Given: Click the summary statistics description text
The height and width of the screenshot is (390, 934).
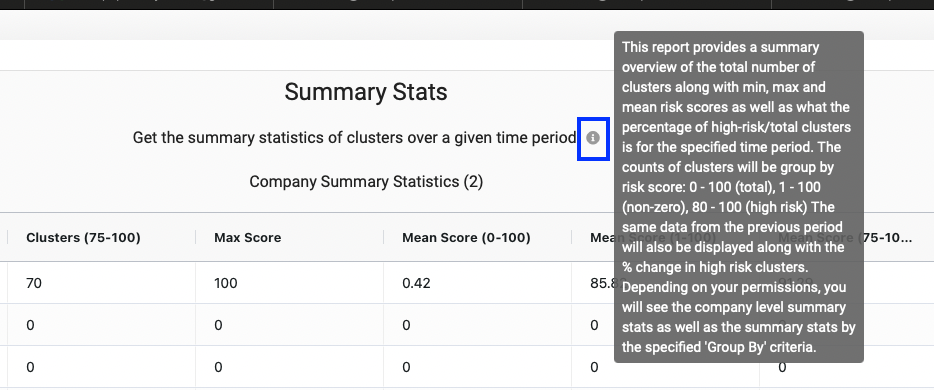Looking at the screenshot, I should click(354, 138).
